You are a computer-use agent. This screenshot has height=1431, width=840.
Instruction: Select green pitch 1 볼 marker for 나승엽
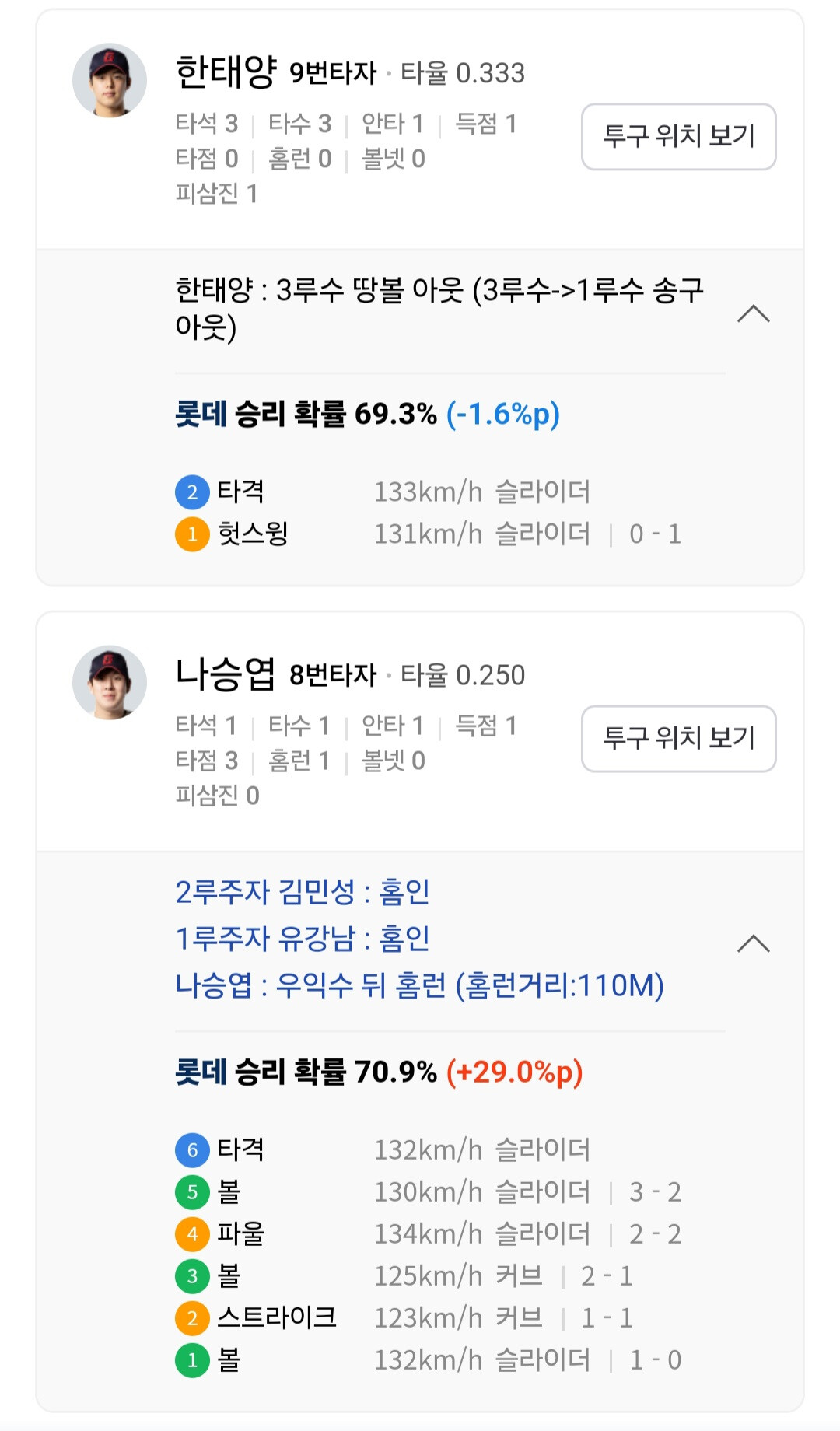(x=192, y=1360)
